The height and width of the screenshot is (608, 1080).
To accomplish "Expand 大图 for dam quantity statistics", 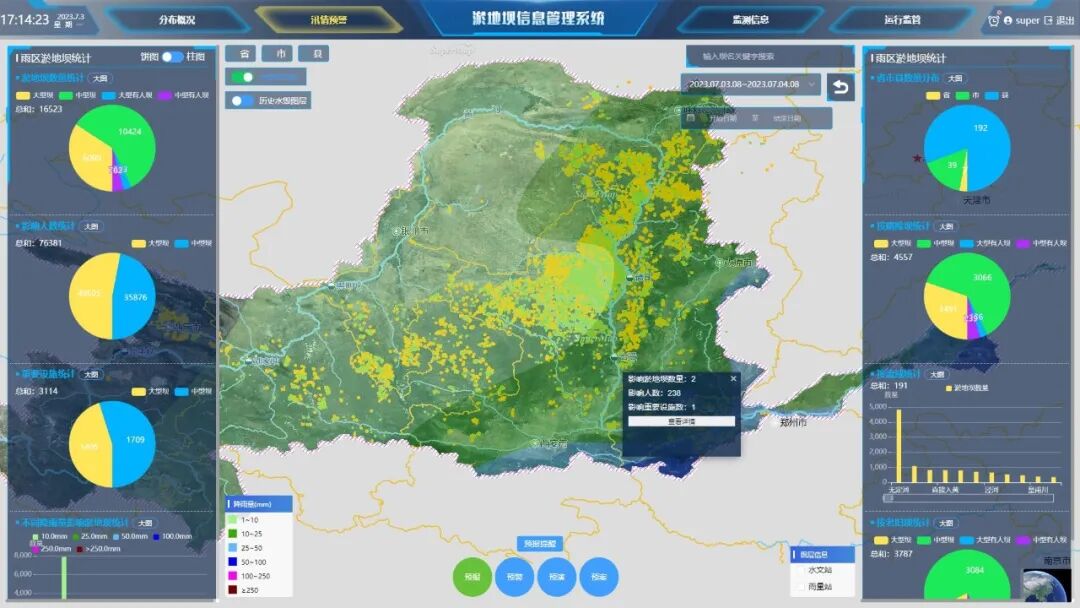I will click(x=100, y=78).
